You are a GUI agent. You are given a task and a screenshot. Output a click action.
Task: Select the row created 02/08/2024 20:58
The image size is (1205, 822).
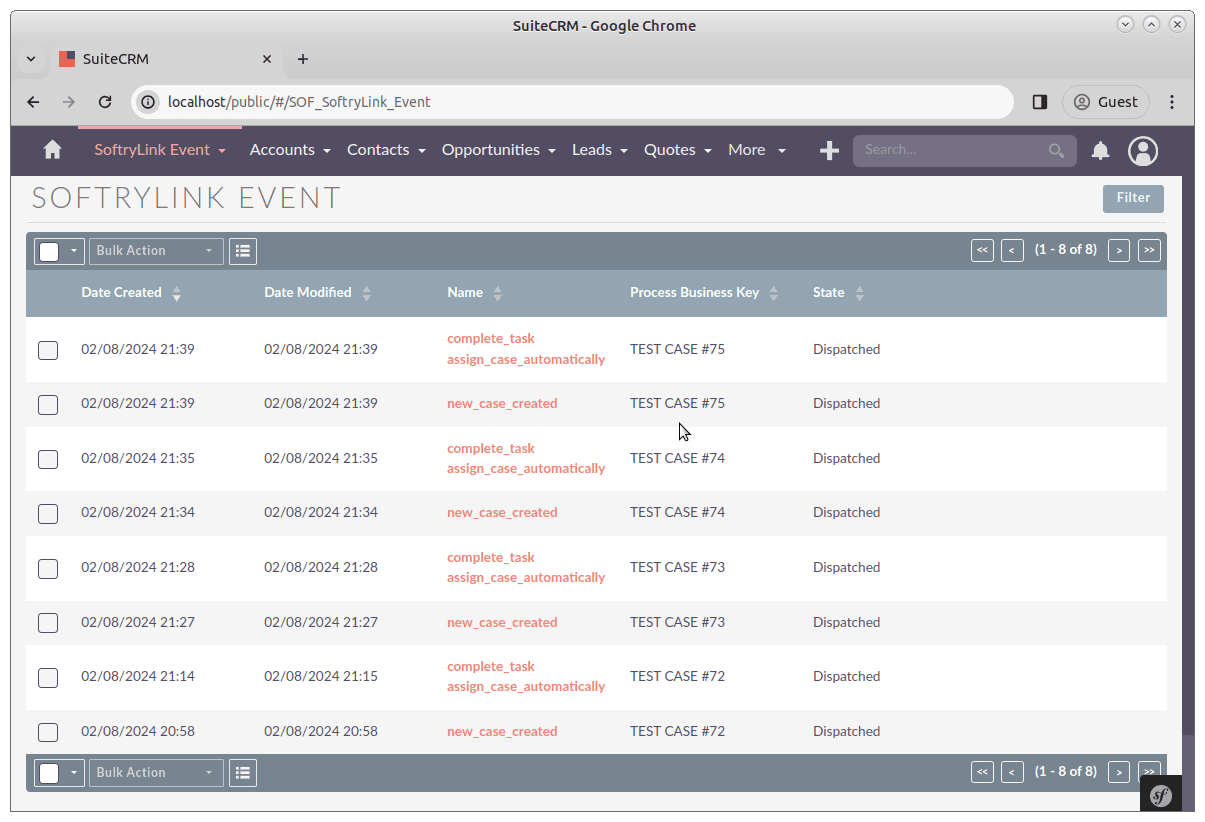pyautogui.click(x=48, y=732)
